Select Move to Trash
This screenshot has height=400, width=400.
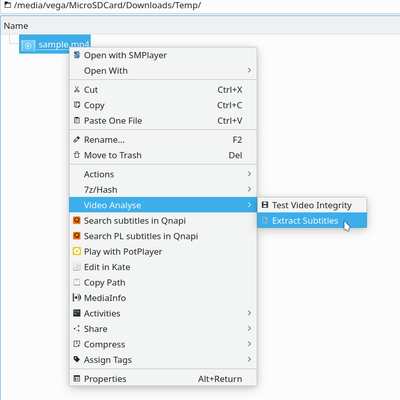coord(163,155)
